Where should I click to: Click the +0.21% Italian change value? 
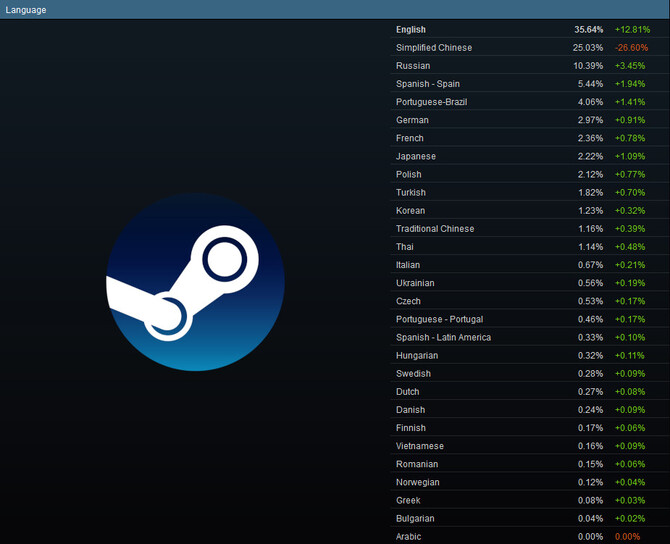(x=630, y=265)
